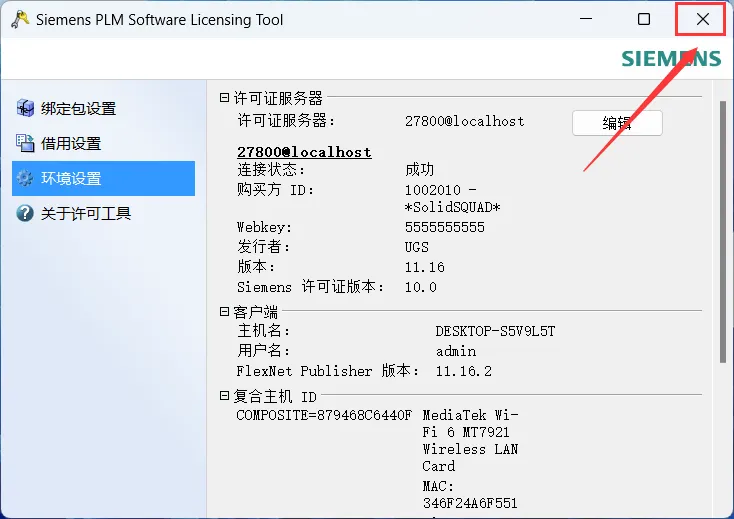Click the username value admin

[x=456, y=351]
